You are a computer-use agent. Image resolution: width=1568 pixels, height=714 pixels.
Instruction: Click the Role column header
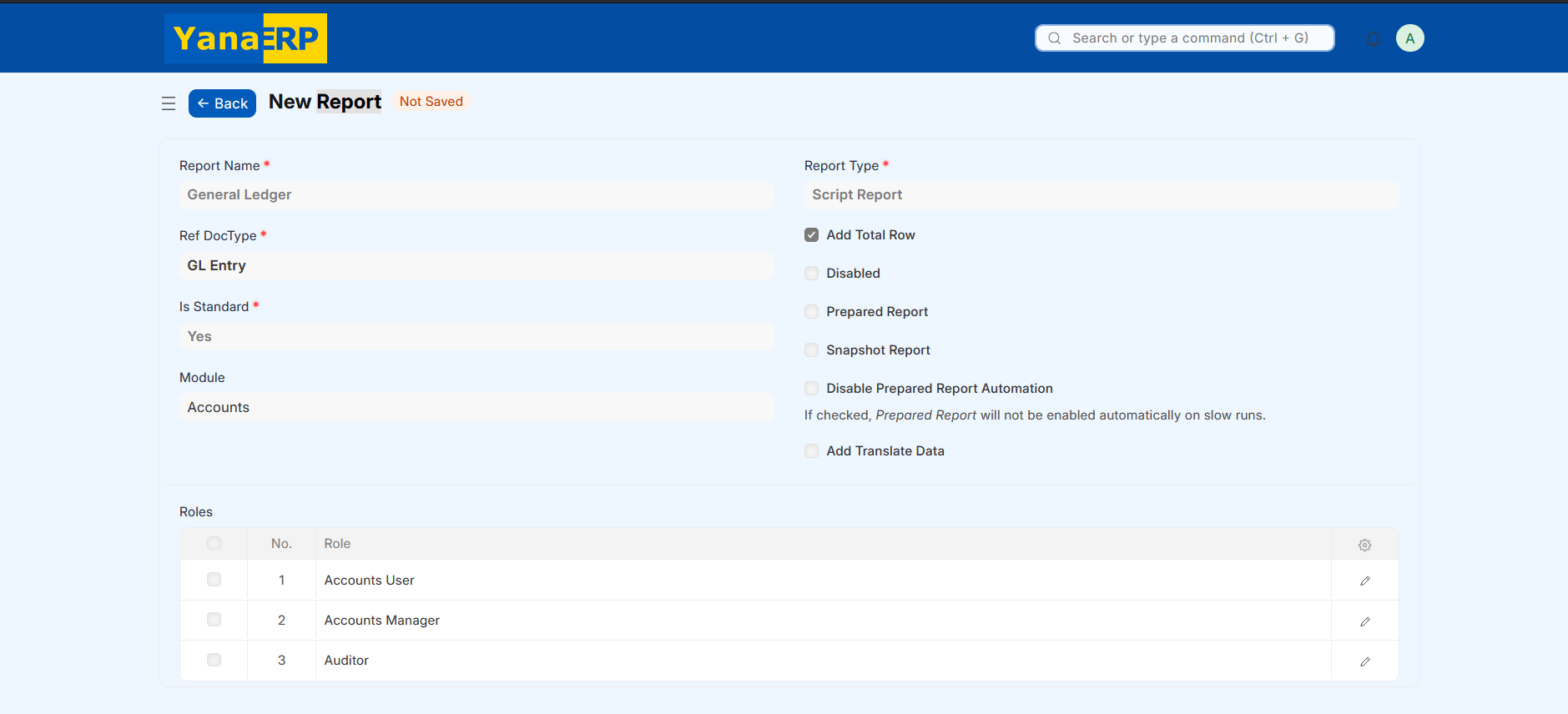pyautogui.click(x=823, y=544)
